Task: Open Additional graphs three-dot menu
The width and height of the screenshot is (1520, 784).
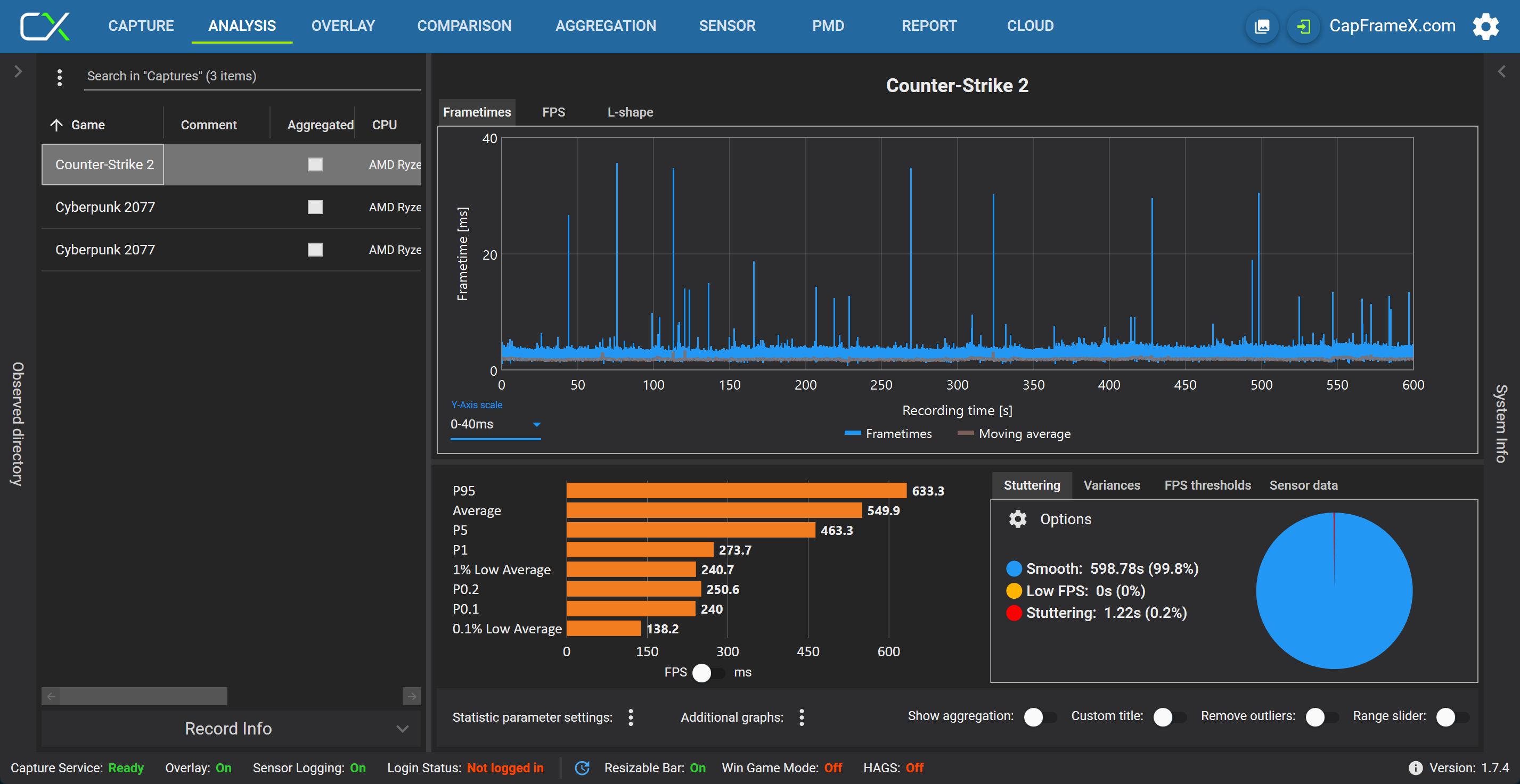Action: click(802, 717)
